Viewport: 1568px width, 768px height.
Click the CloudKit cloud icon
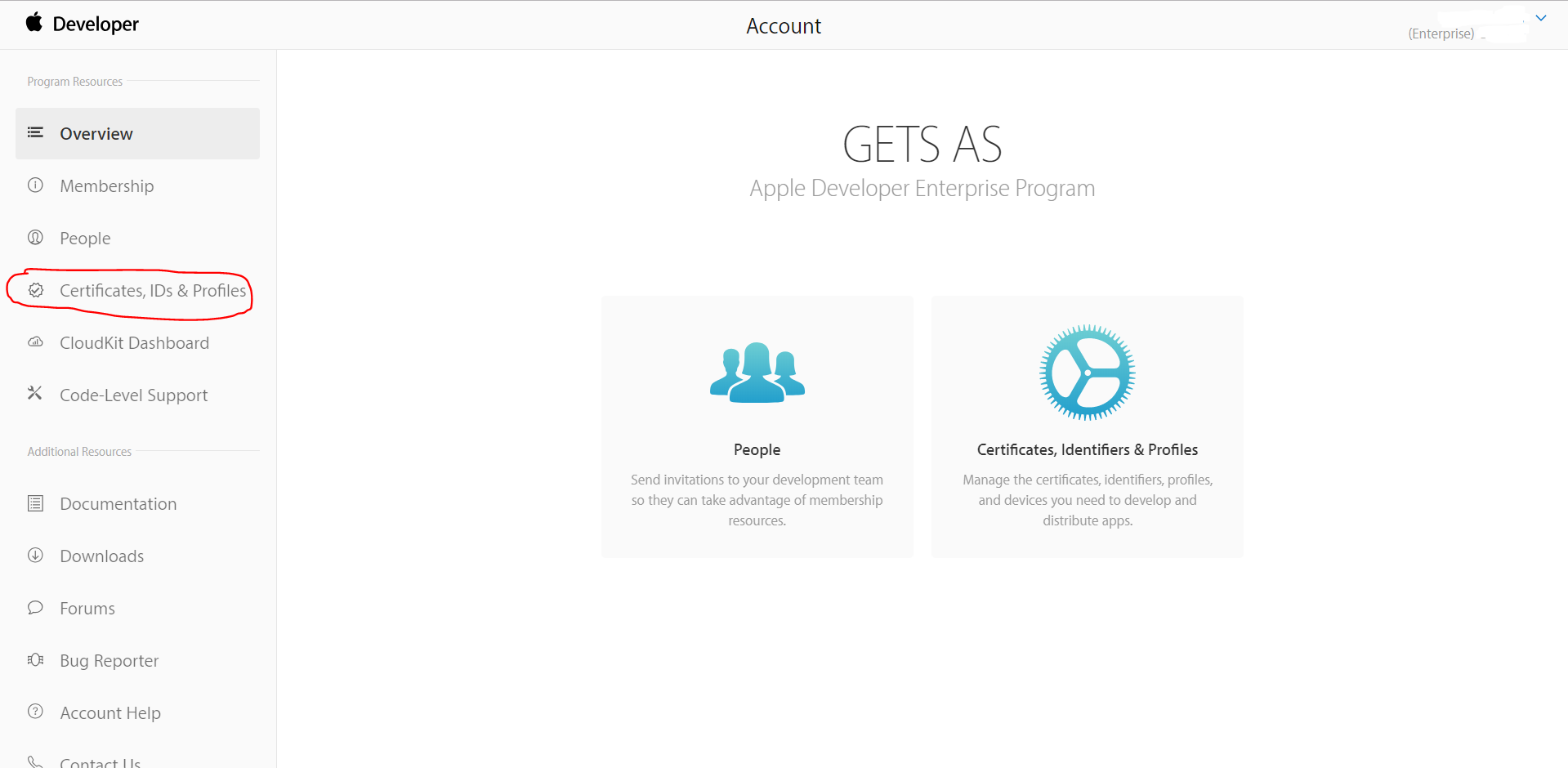coord(35,342)
